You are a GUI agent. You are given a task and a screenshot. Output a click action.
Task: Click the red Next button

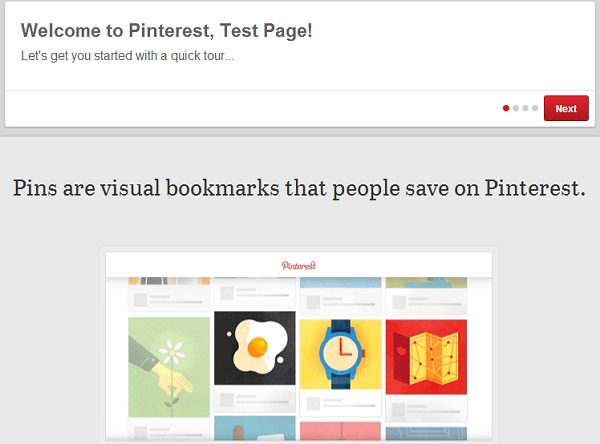pos(566,108)
